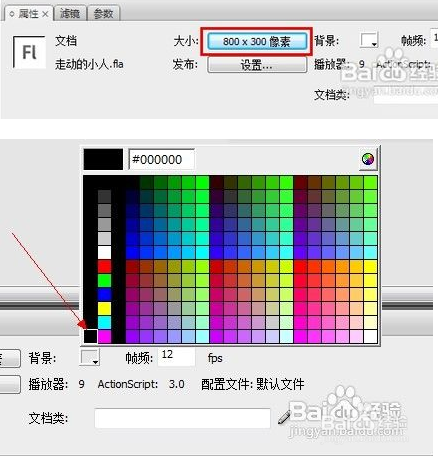Click the pencil icon beside 文档类 field
This screenshot has width=438, height=456.
pyautogui.click(x=284, y=418)
